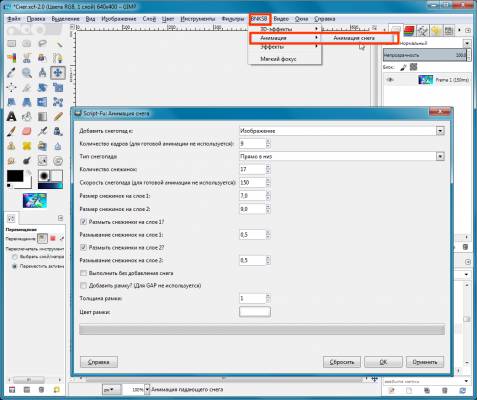Toggle move-layer mode button in tool options
Viewport: 477px width, 400px height.
[42, 238]
